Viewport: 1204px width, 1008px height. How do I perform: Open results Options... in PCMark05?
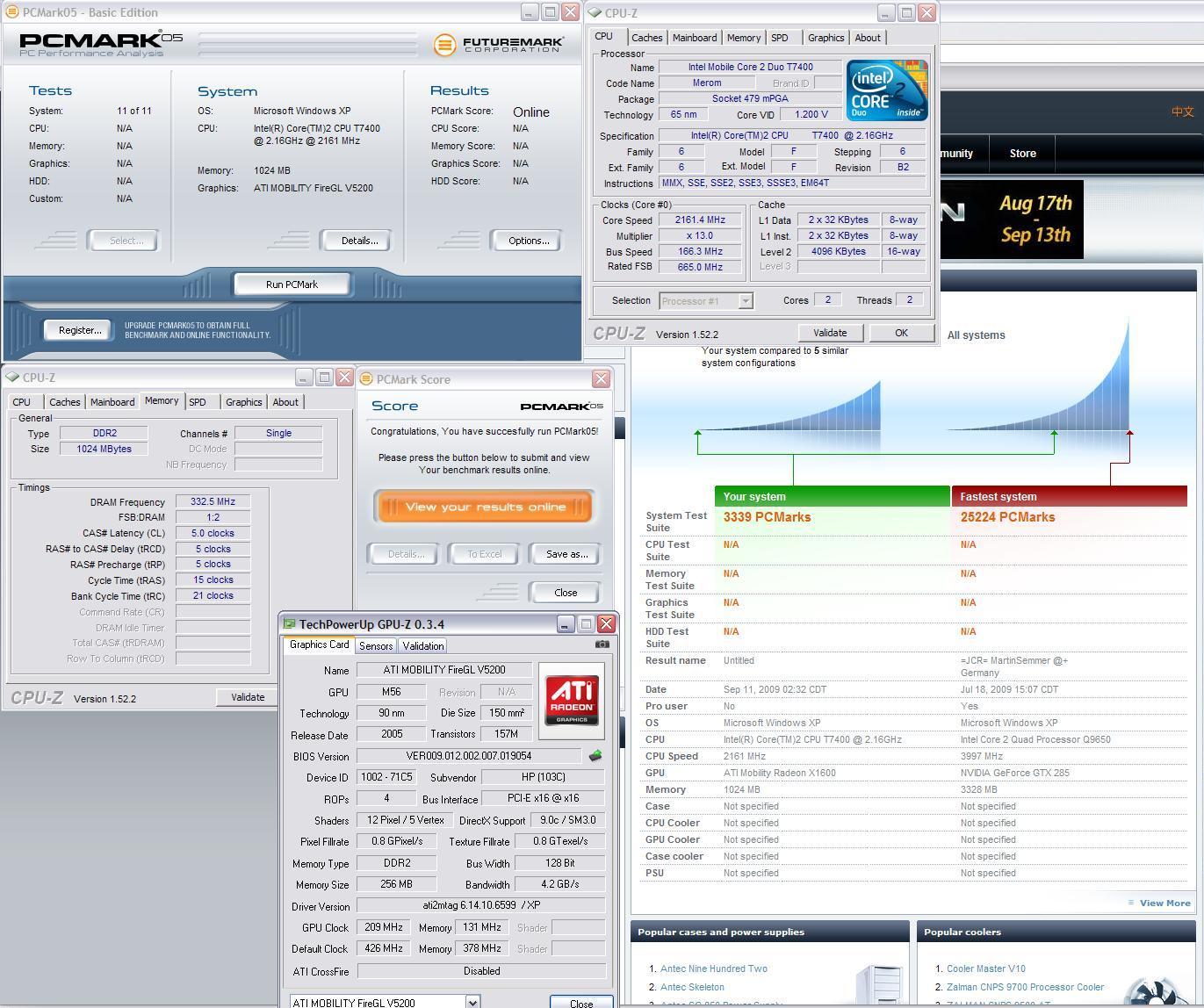click(x=529, y=241)
